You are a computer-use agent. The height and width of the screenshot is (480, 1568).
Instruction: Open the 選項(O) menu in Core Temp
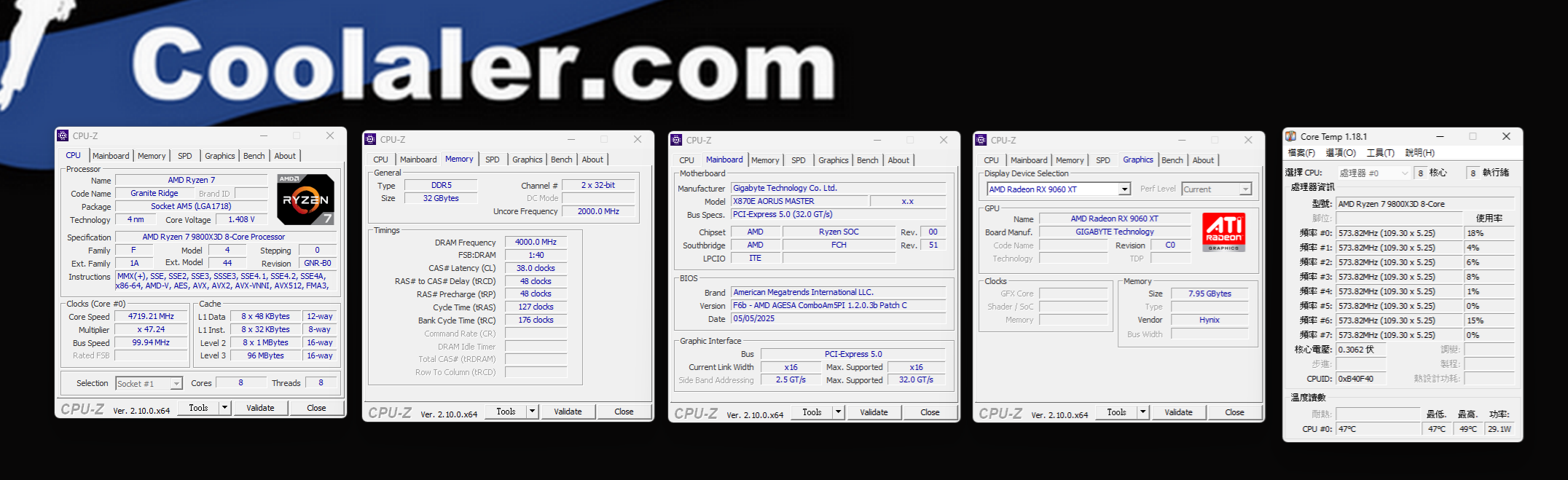(x=1341, y=153)
